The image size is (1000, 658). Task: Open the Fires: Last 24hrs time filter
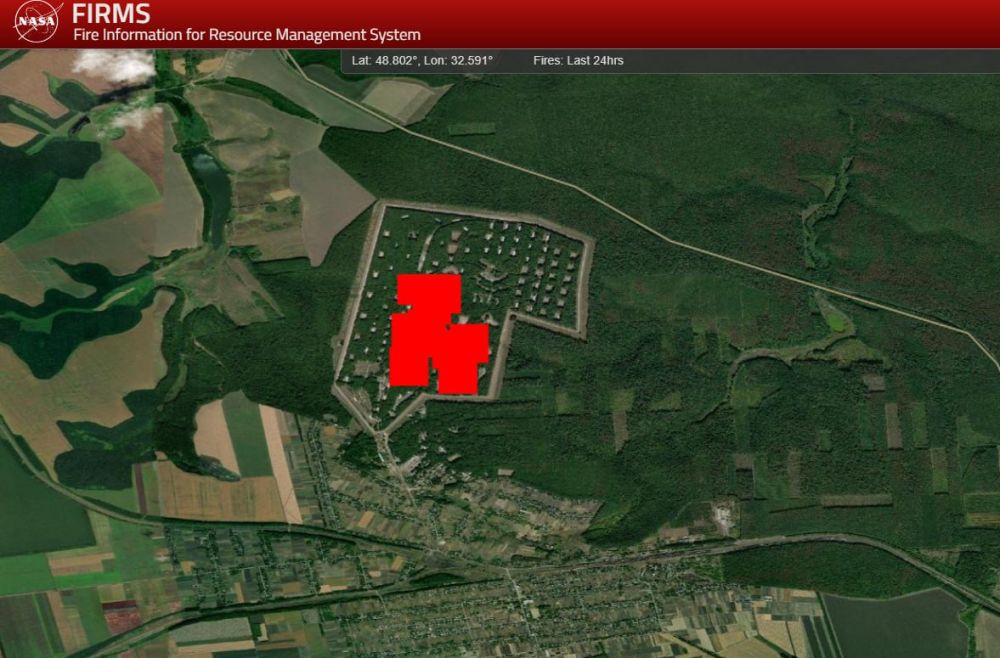(578, 61)
